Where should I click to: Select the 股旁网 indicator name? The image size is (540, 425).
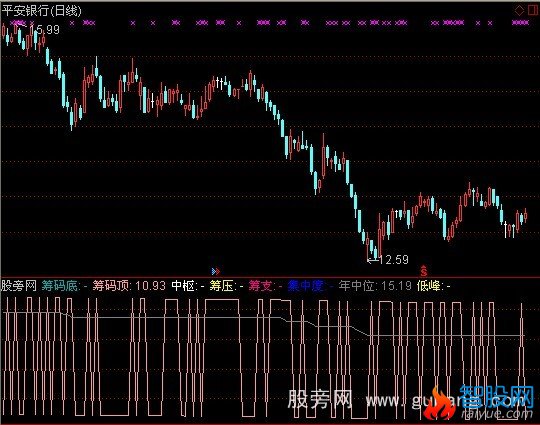tap(19, 286)
